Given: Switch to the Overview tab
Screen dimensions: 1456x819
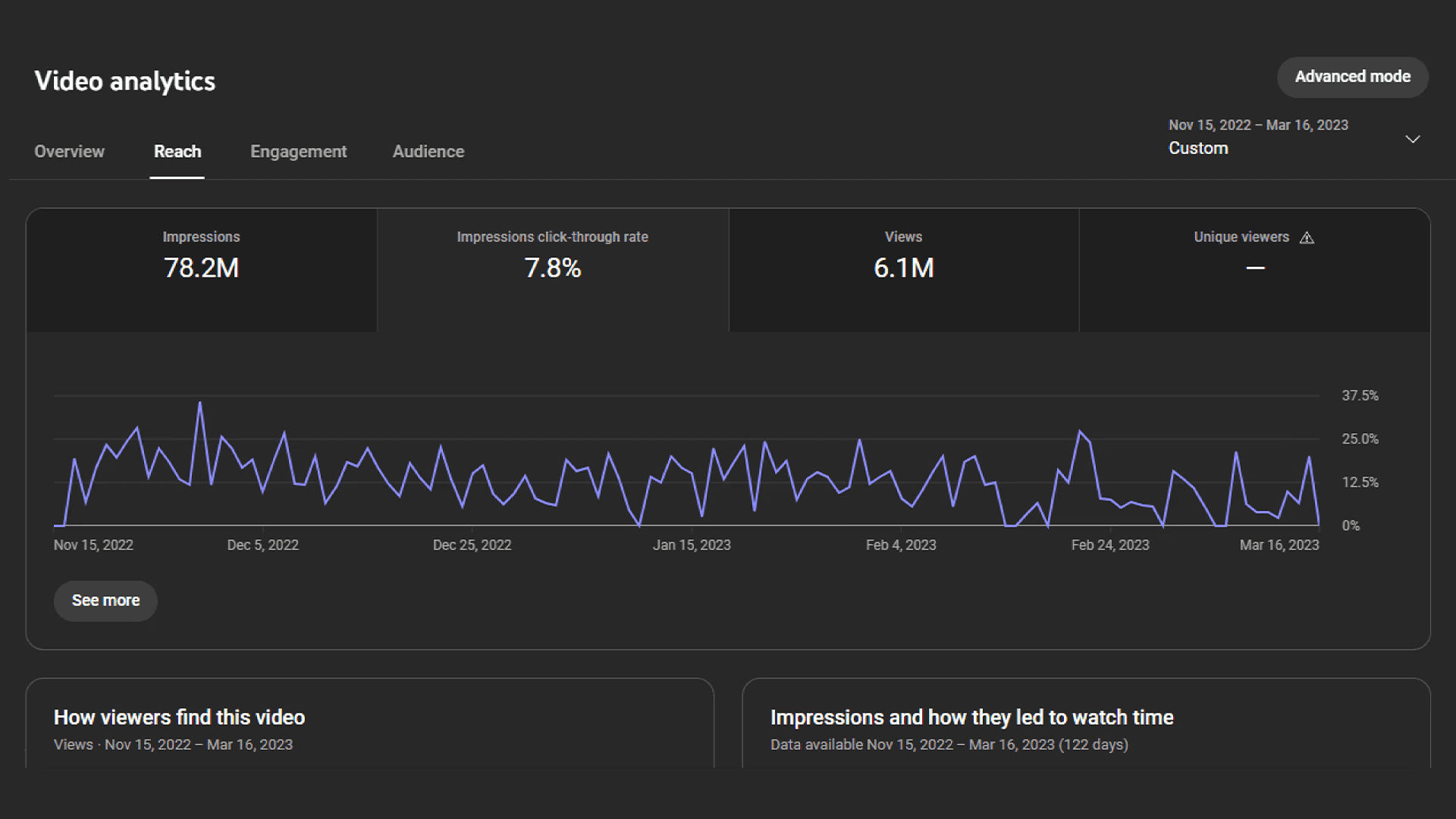Looking at the screenshot, I should point(69,152).
